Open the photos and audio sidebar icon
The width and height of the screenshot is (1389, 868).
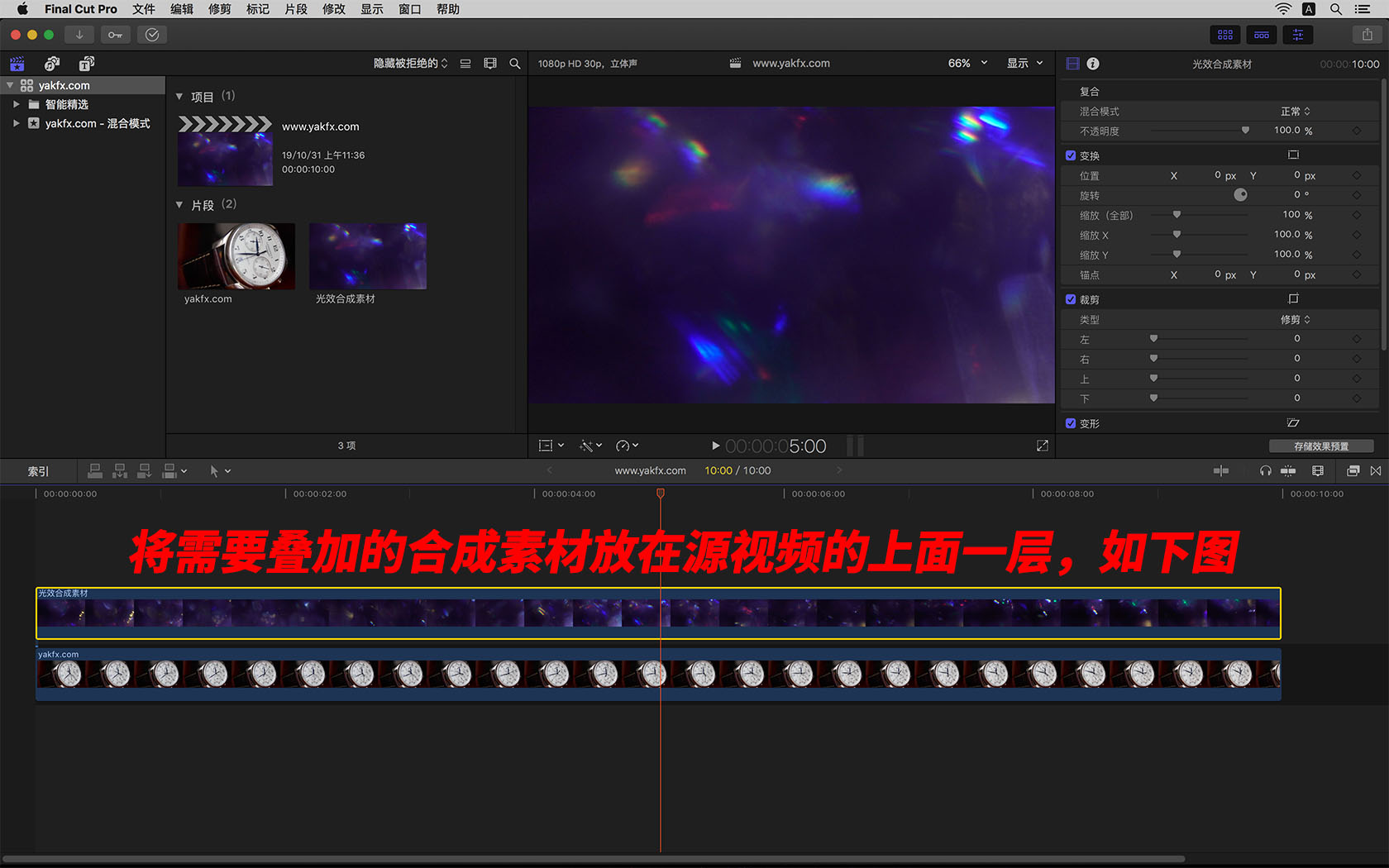(x=52, y=64)
